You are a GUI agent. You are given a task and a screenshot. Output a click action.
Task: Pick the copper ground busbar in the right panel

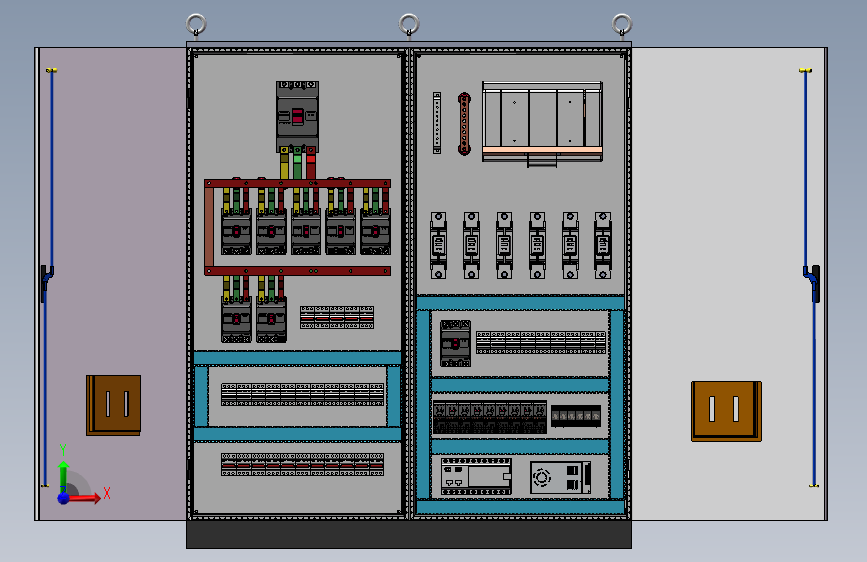[x=464, y=124]
